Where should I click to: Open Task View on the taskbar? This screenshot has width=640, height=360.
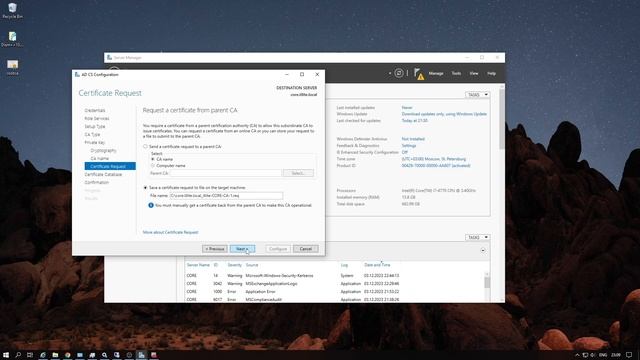coord(30,355)
